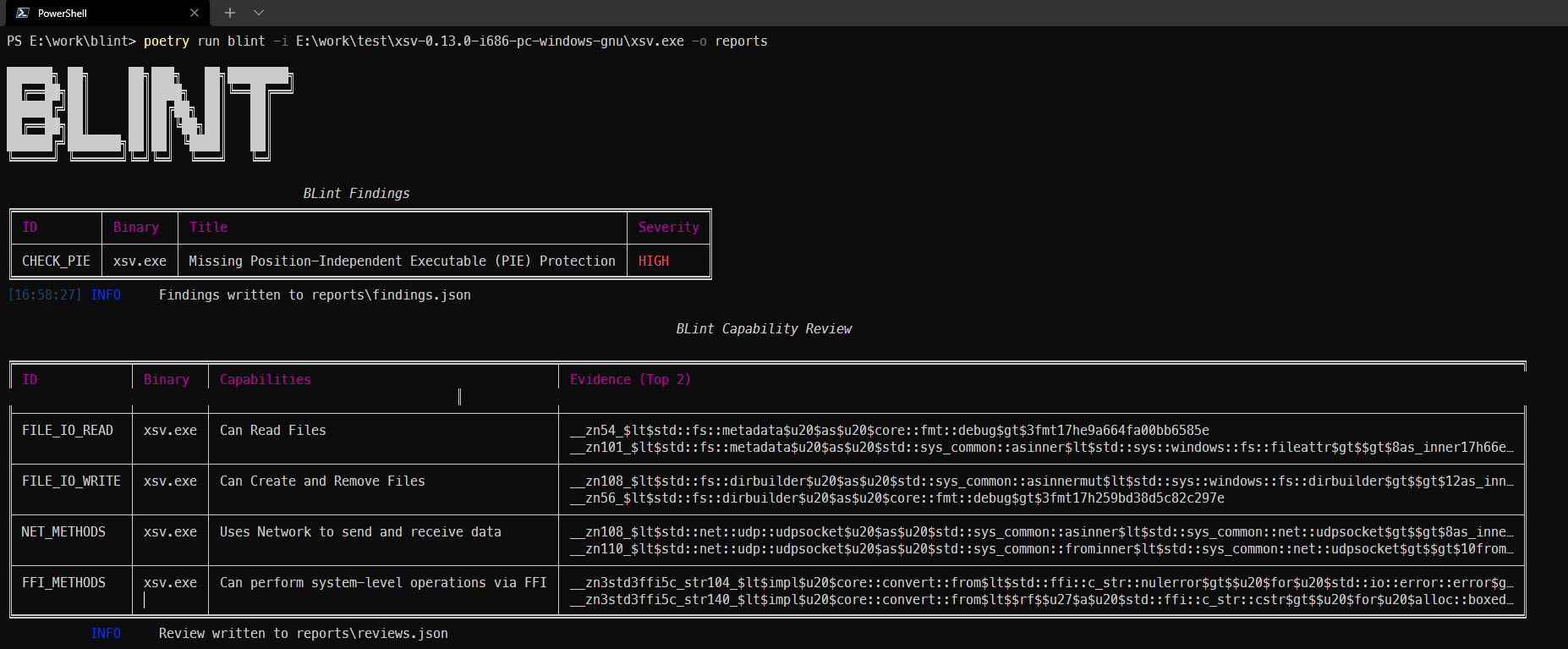Click the 'HIGH' severity value

(653, 261)
